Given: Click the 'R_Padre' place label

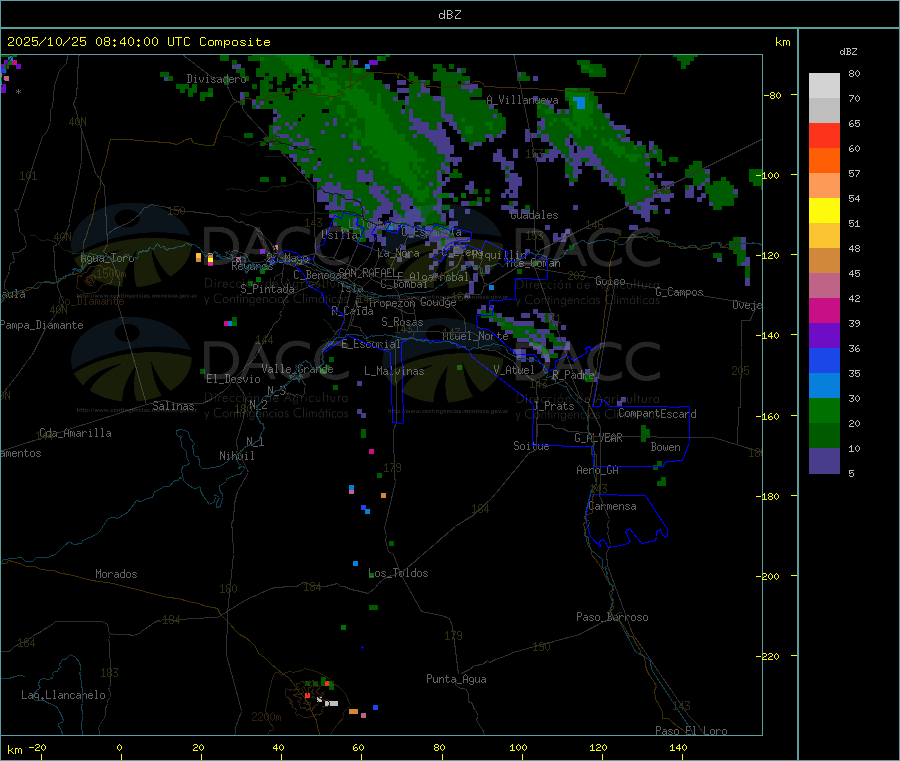Looking at the screenshot, I should (573, 375).
